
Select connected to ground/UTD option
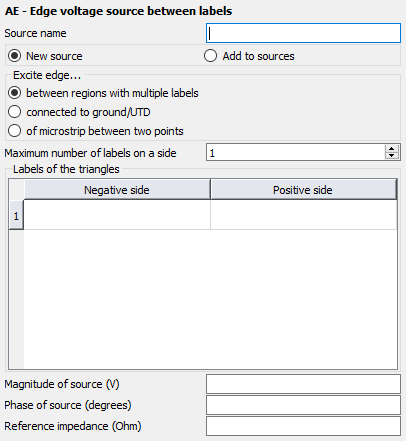click(x=14, y=112)
